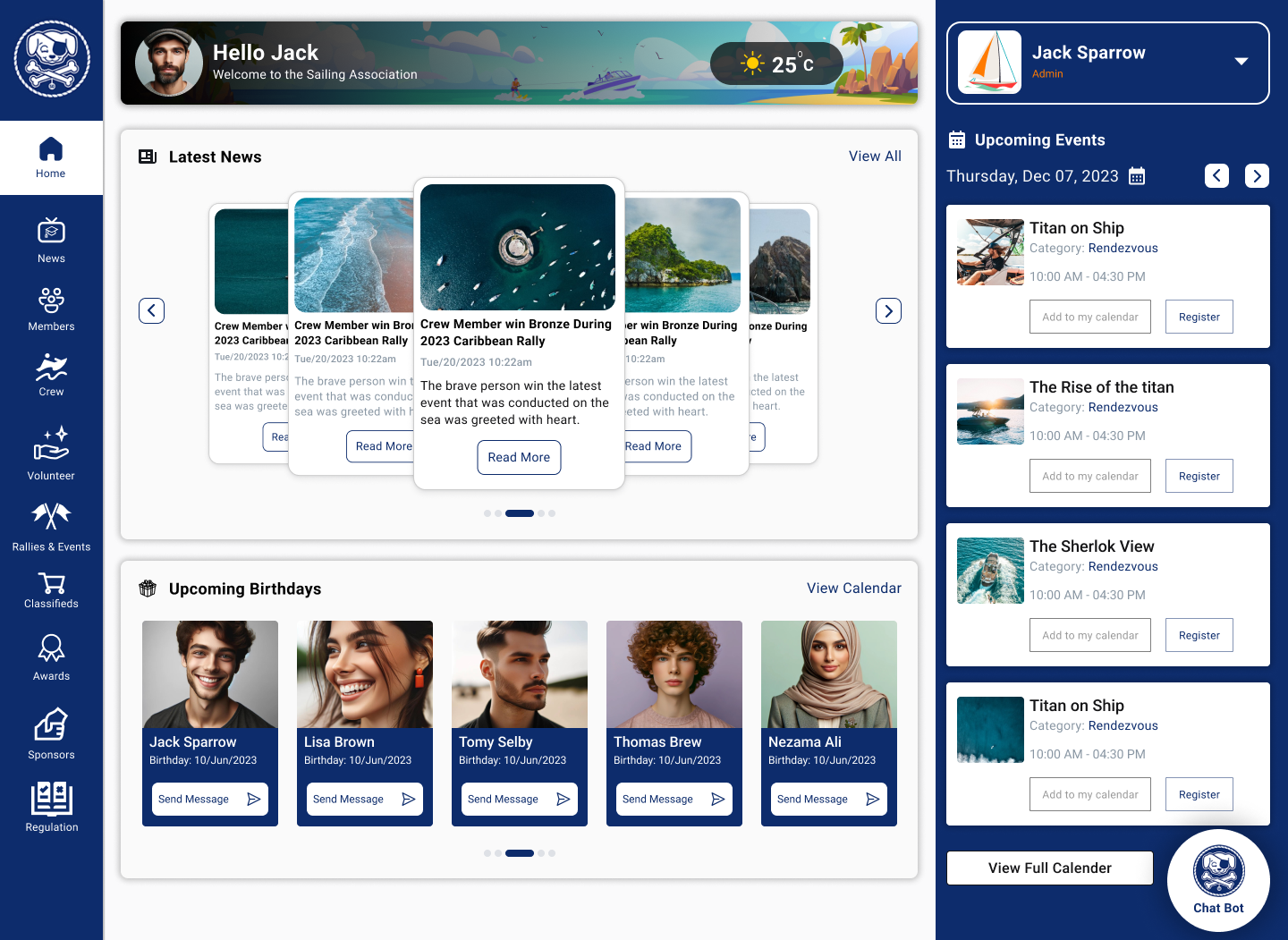Click the calendar icon beside the date
The height and width of the screenshot is (940, 1288).
point(1137,176)
